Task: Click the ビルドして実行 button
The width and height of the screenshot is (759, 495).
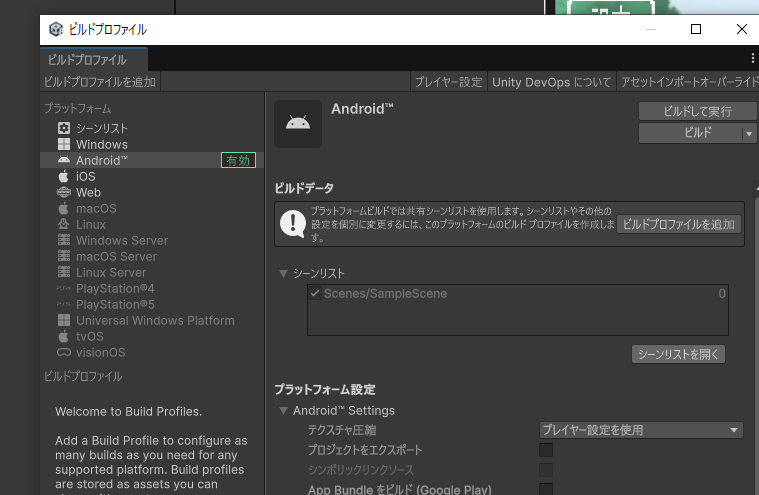Action: 697,111
